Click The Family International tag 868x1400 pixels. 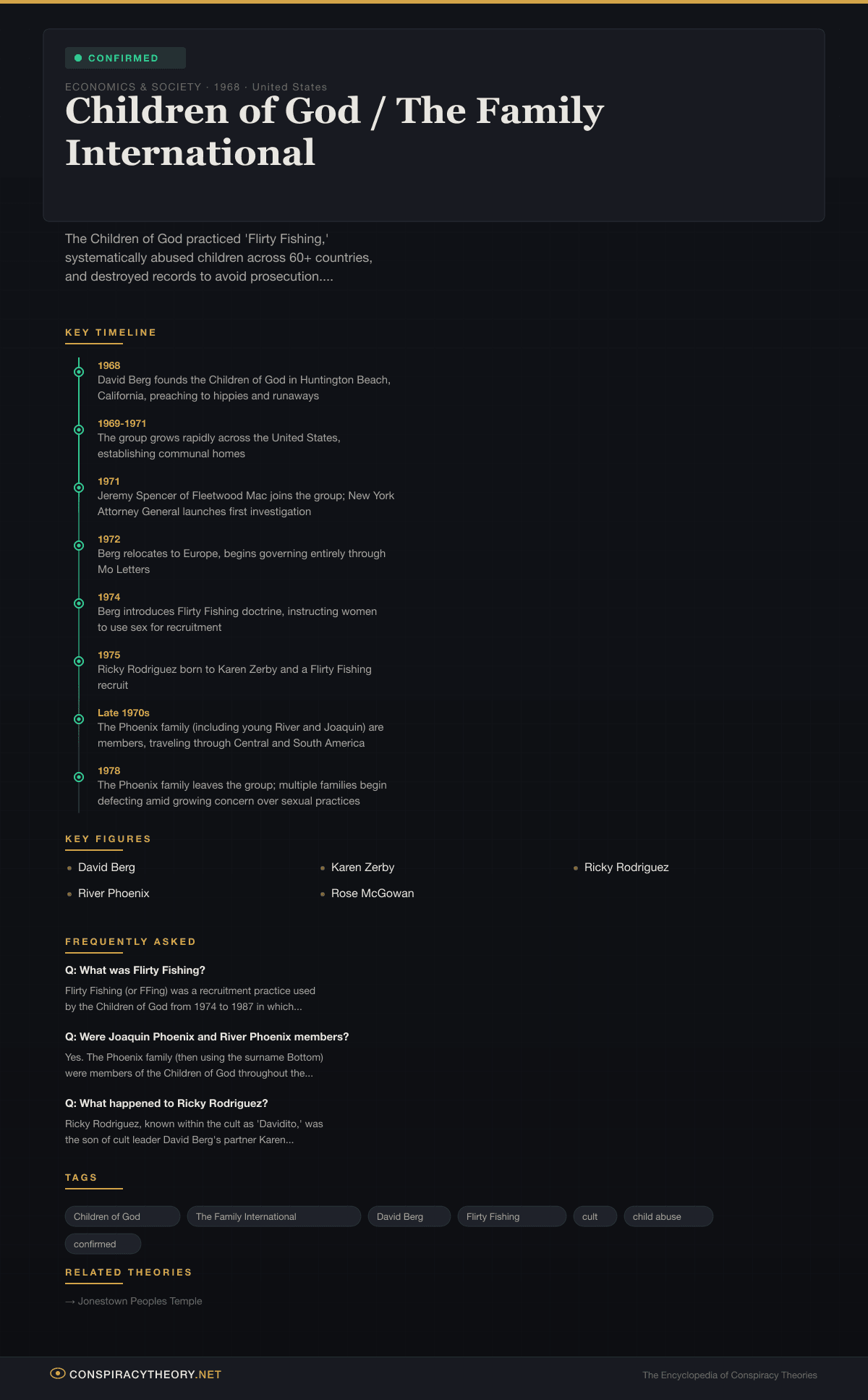pos(273,1216)
